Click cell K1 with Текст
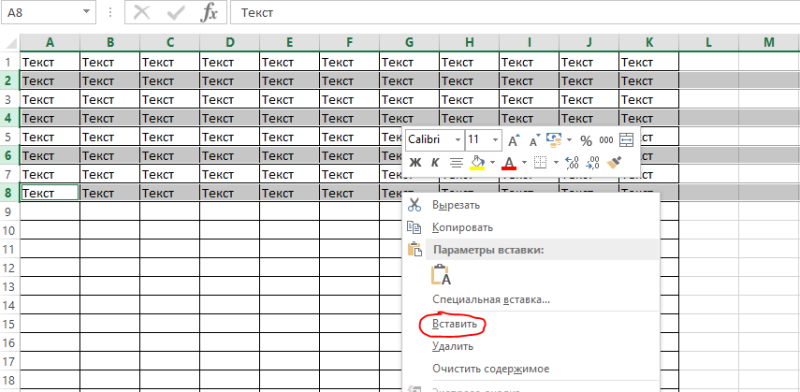The image size is (800, 392). [x=649, y=62]
